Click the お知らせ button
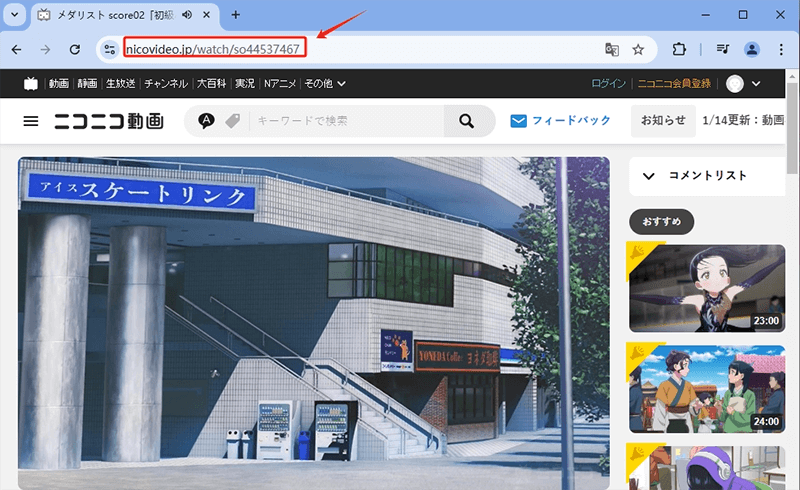The width and height of the screenshot is (800, 490). [662, 121]
